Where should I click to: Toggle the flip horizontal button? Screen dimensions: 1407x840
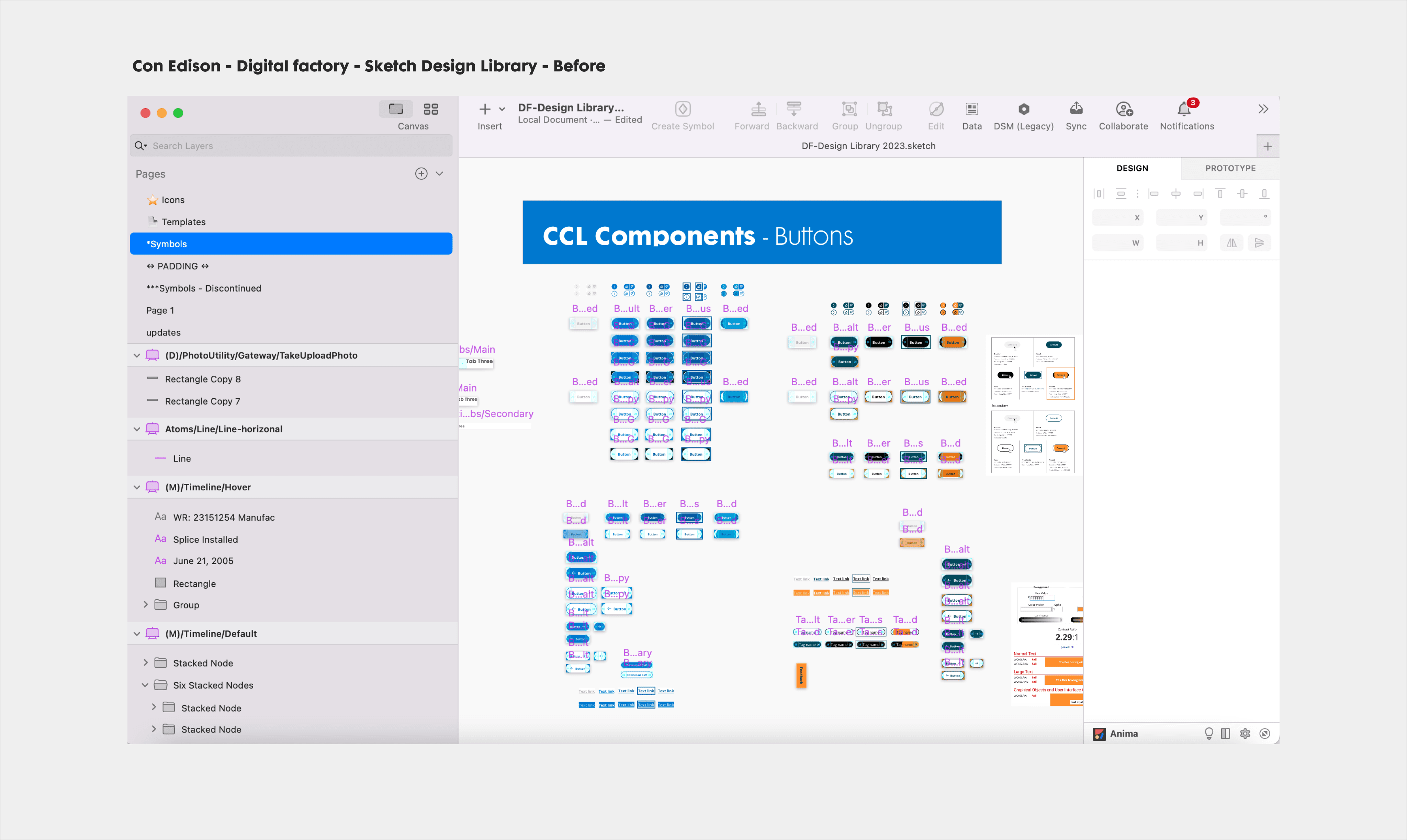pos(1231,243)
